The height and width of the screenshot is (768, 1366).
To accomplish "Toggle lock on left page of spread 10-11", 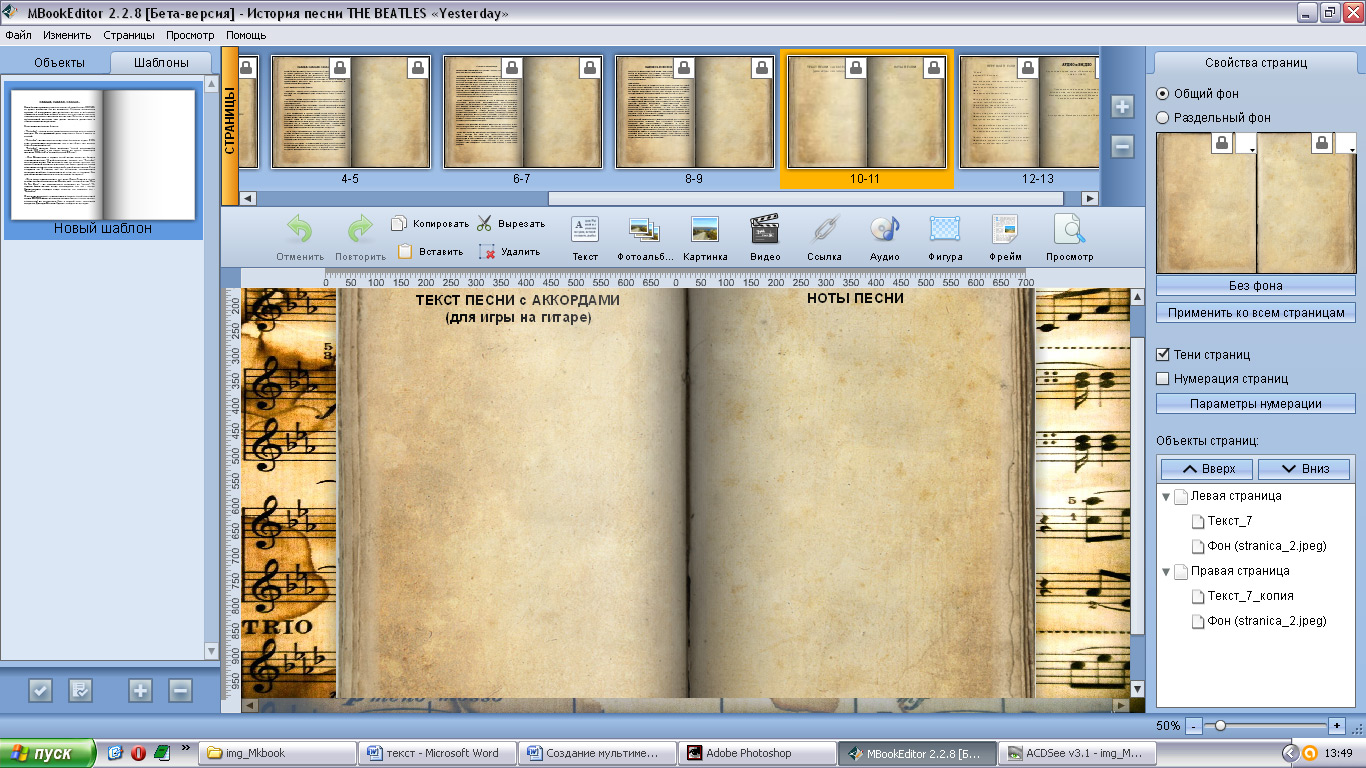I will pyautogui.click(x=855, y=68).
